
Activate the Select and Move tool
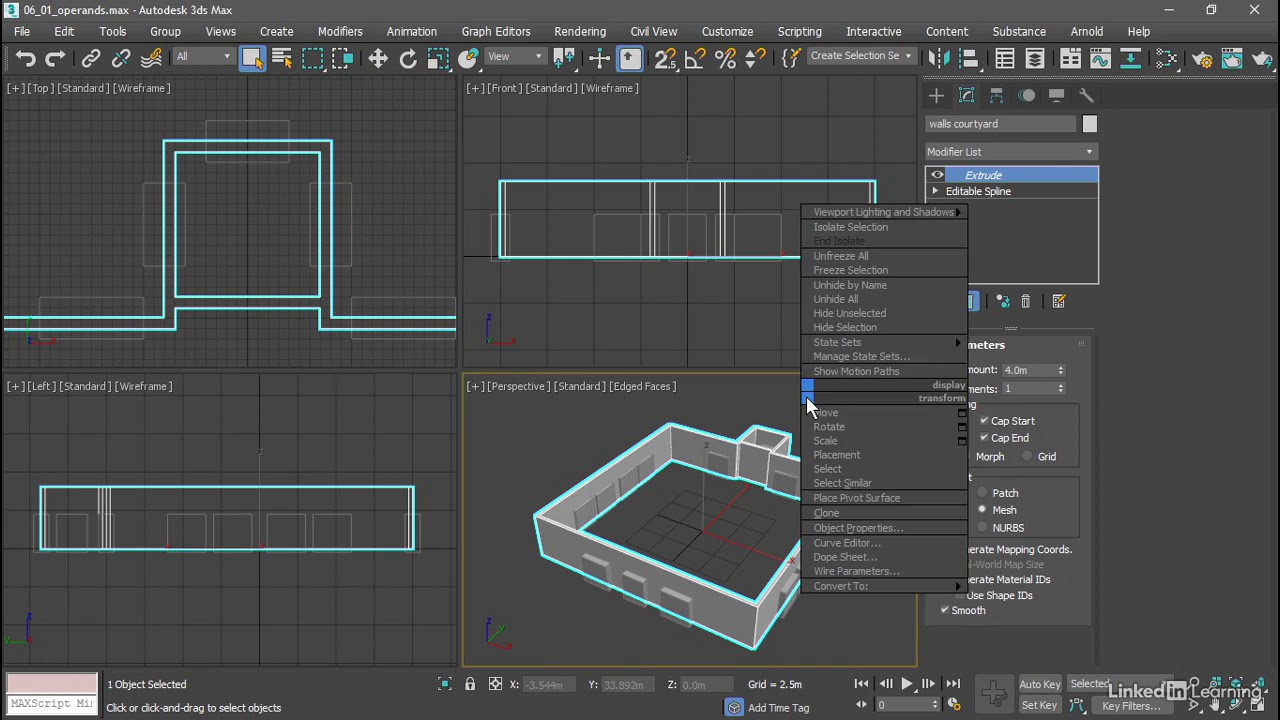pos(378,59)
